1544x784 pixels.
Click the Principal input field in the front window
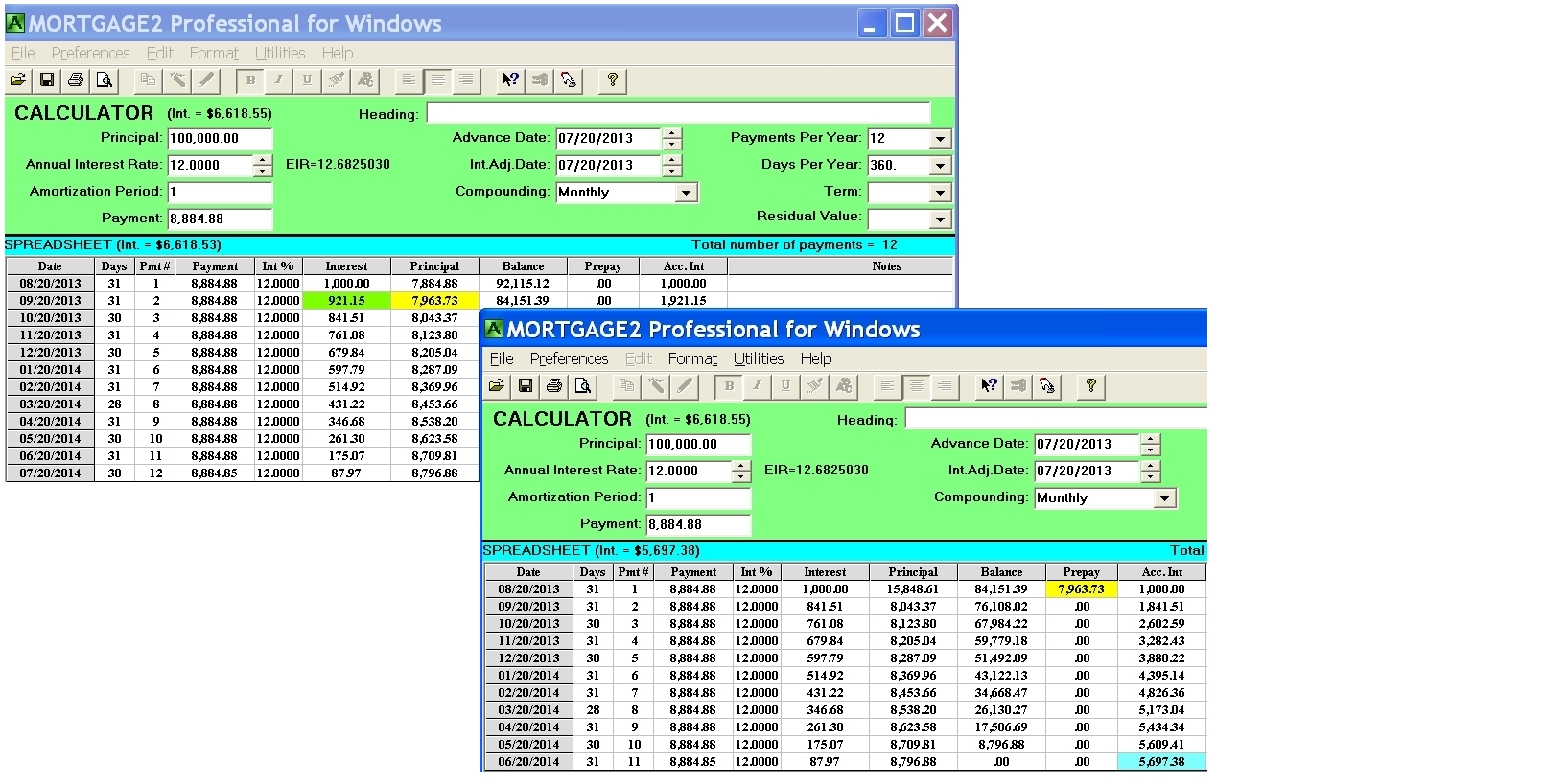697,445
